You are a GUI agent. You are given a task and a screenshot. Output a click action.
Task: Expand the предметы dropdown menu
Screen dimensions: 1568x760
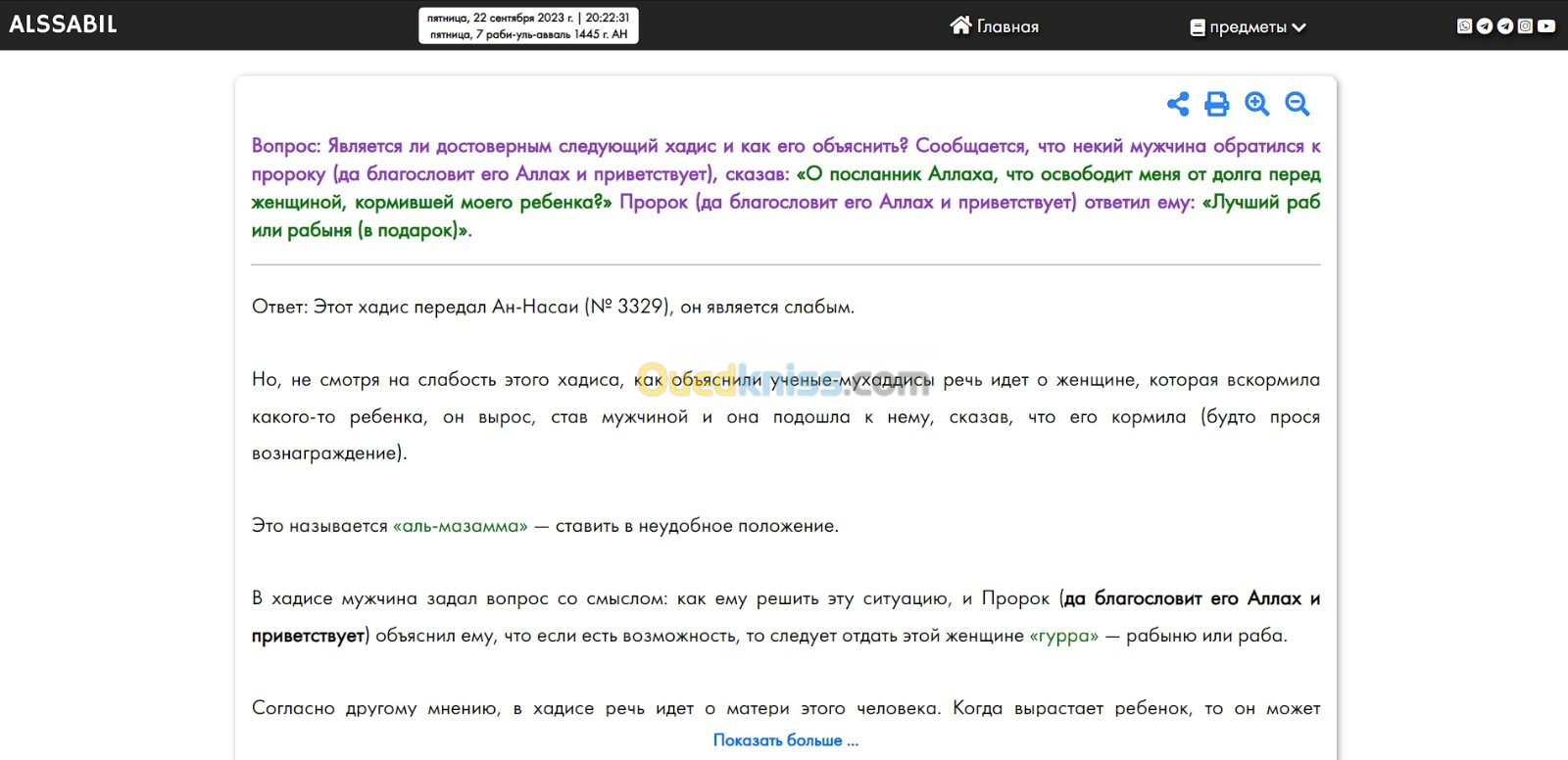[x=1248, y=27]
